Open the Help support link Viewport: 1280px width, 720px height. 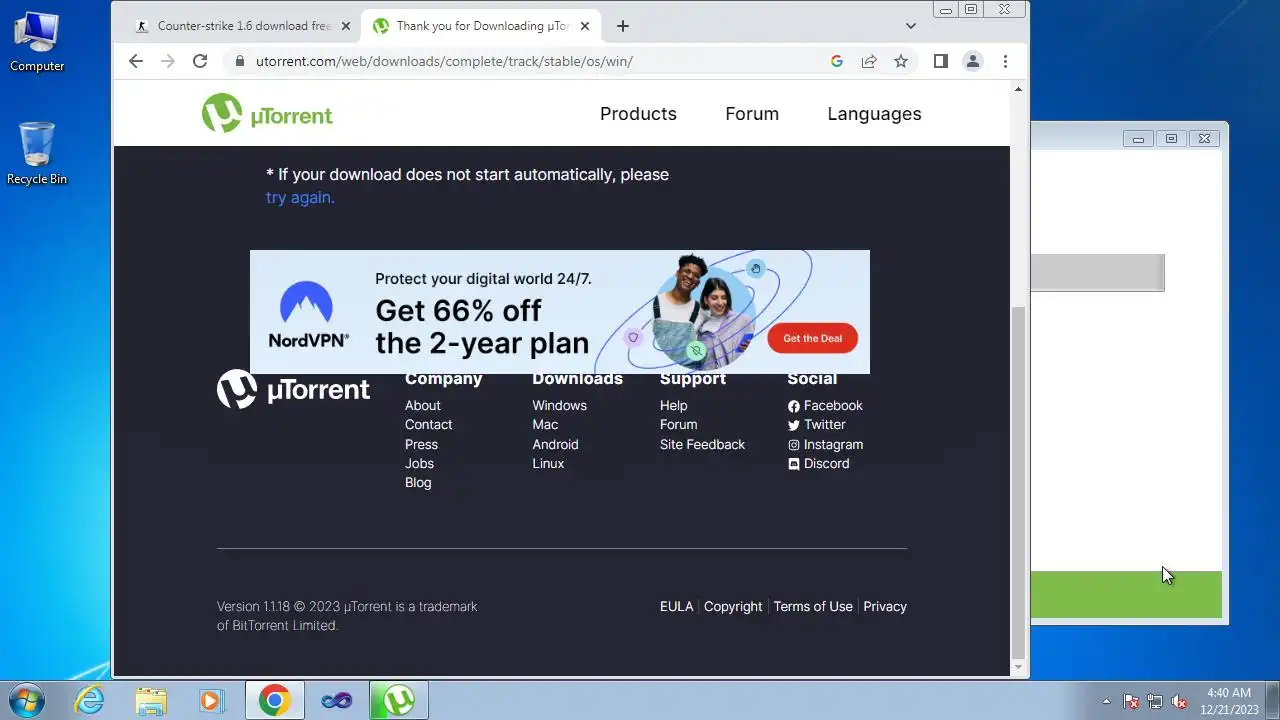tap(673, 405)
